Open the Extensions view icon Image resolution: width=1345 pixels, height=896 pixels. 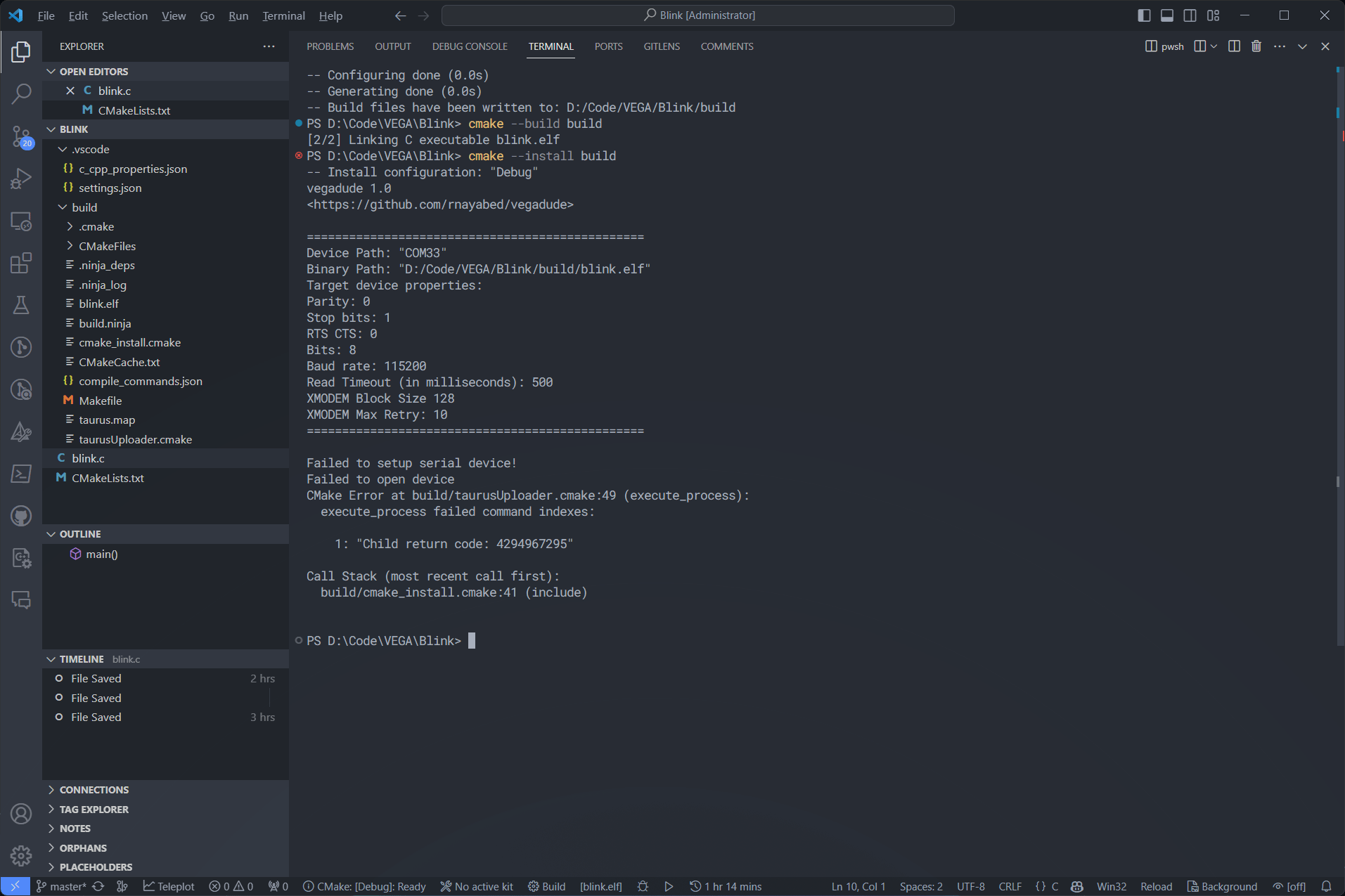tap(21, 263)
